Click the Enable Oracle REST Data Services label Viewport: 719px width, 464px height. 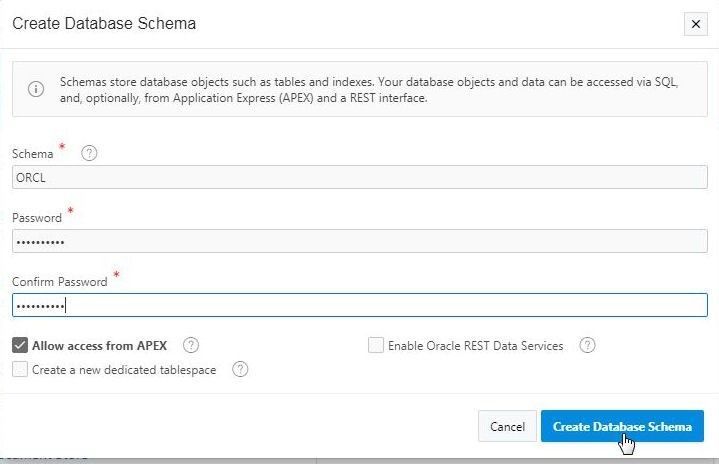coord(476,346)
